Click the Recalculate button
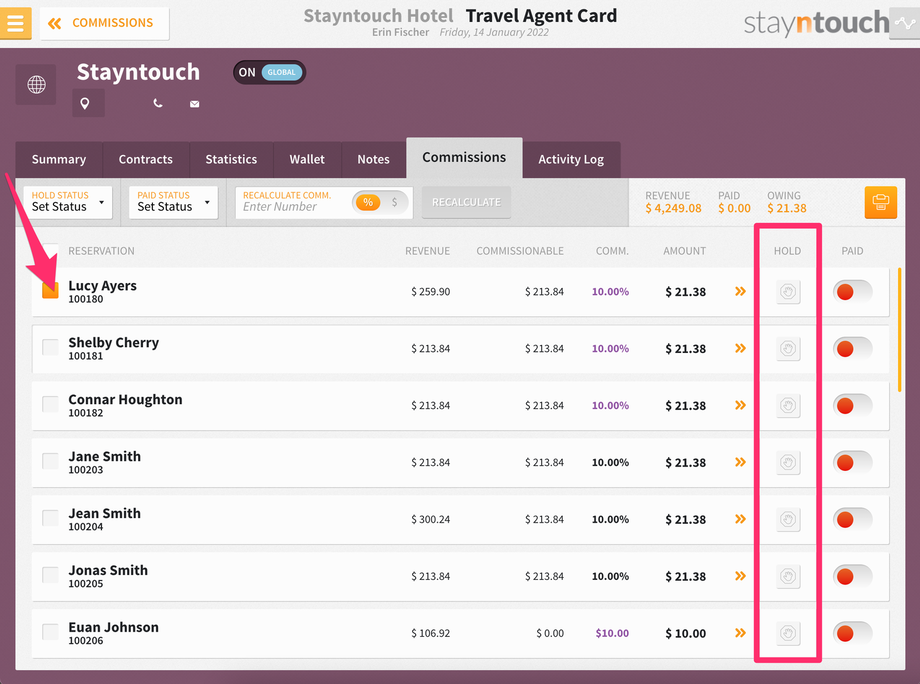The image size is (920, 684). point(466,202)
